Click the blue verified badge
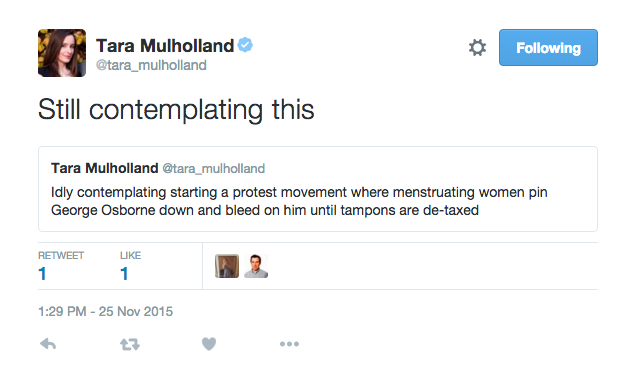The image size is (635, 382). coord(245,45)
